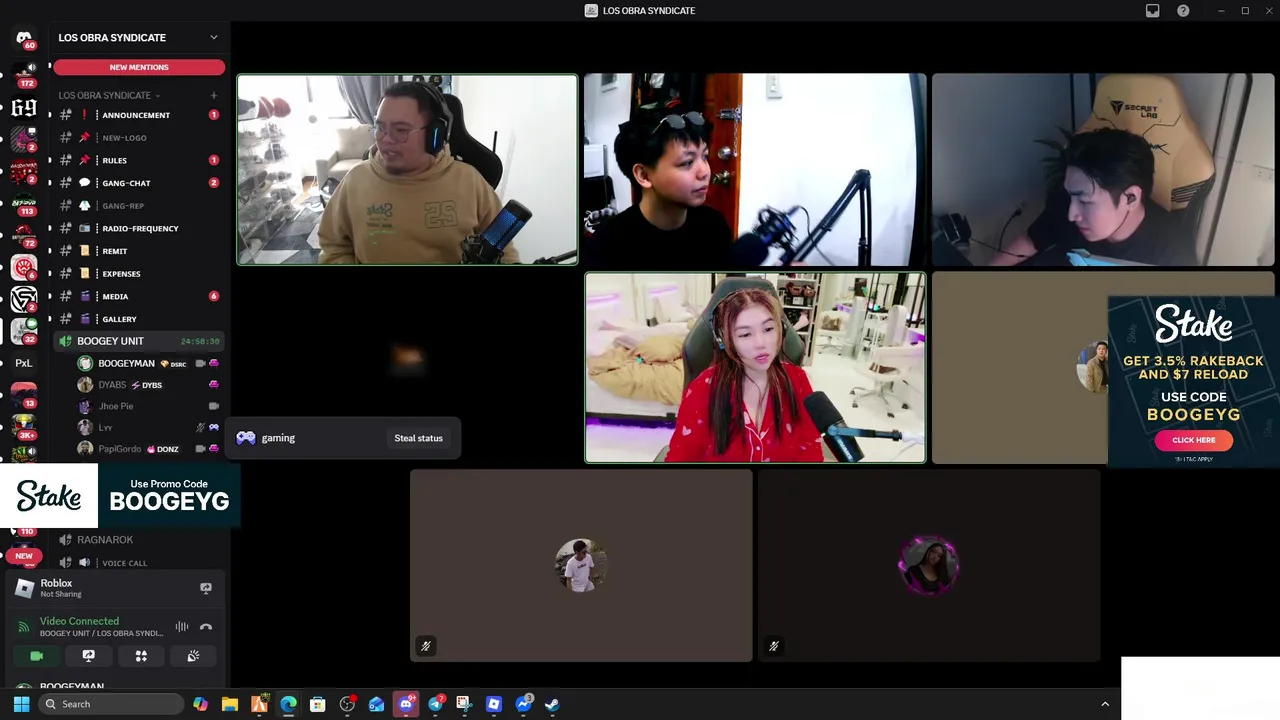Open the activities launcher button
The height and width of the screenshot is (720, 1280).
click(141, 656)
